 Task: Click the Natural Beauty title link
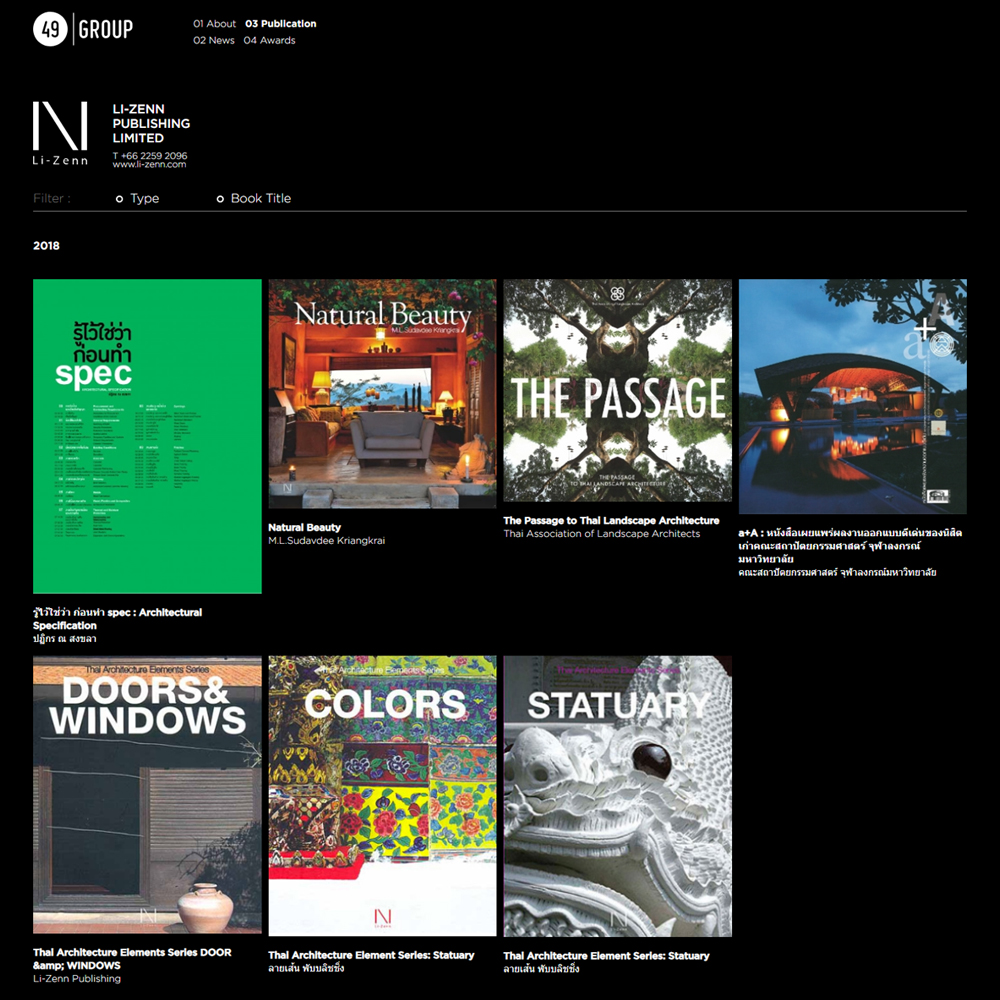tap(305, 527)
